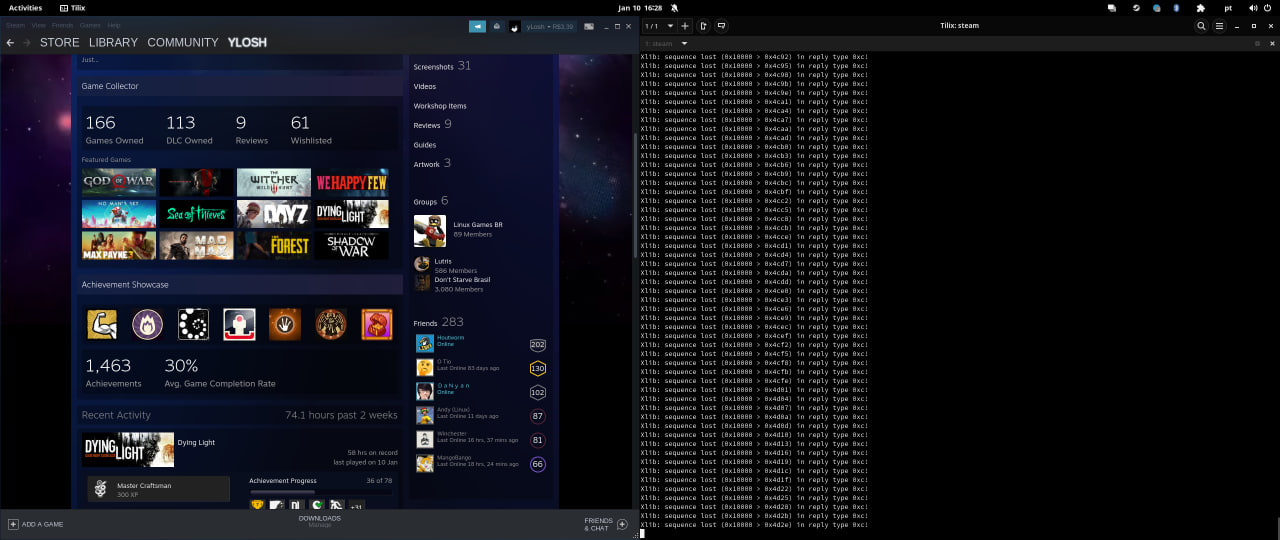
Task: Click the treasure chest achievement badge
Action: pyautogui.click(x=377, y=324)
